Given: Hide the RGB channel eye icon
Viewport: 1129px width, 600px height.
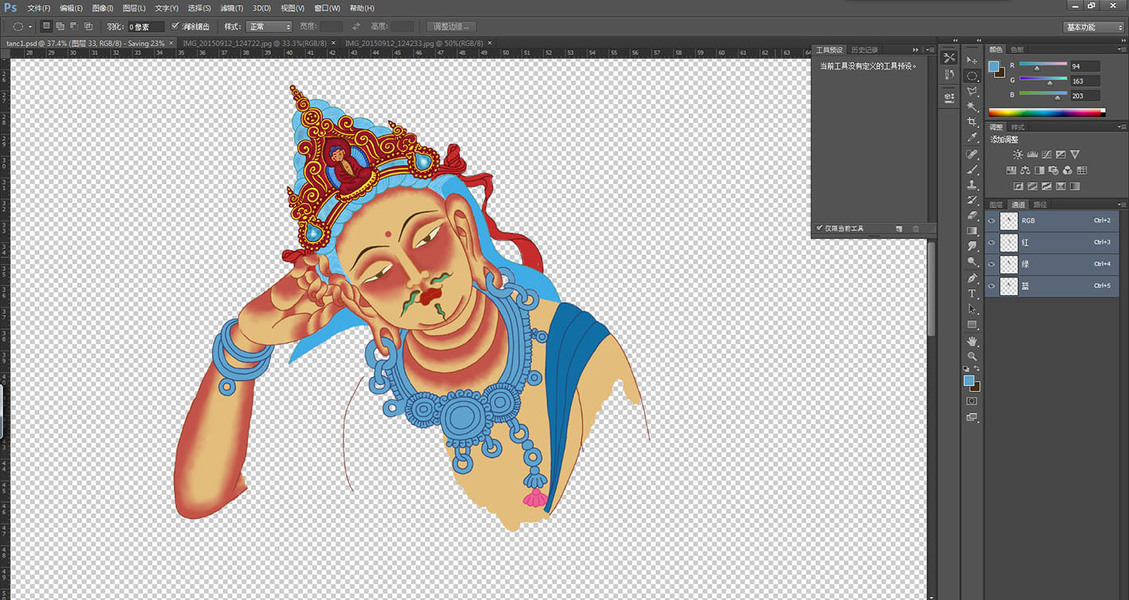Looking at the screenshot, I should coord(992,220).
